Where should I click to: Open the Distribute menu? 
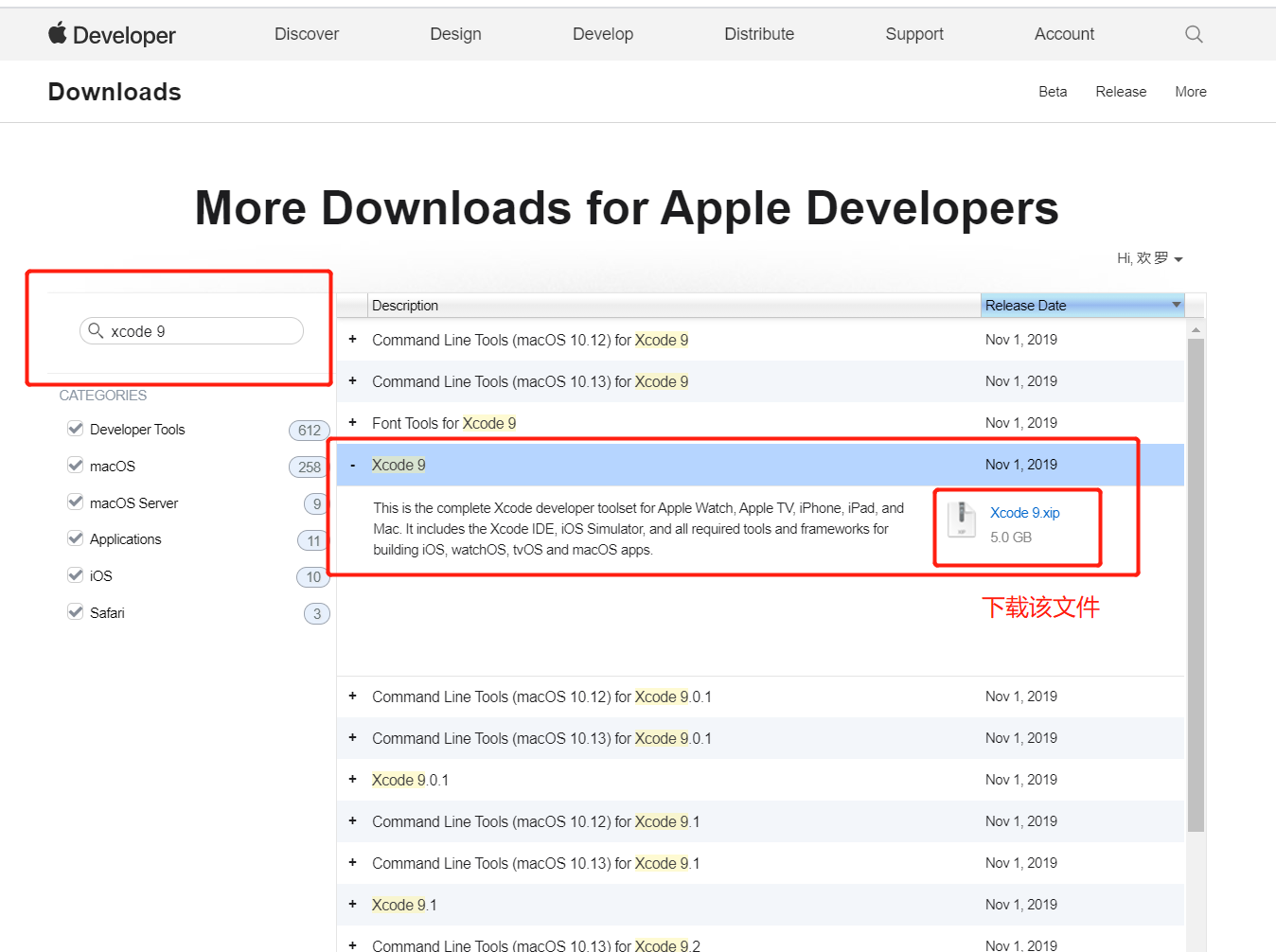[x=759, y=34]
